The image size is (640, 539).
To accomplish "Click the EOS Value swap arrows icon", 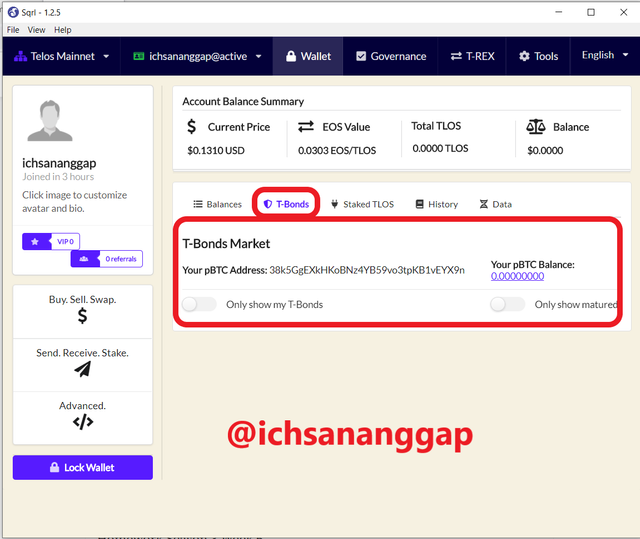I will coord(306,126).
